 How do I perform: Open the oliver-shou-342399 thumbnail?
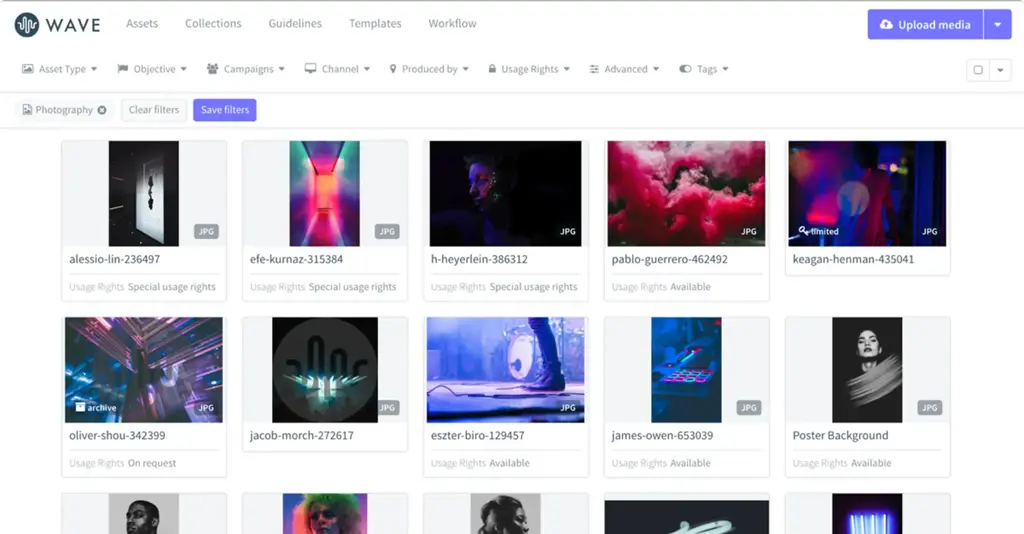tap(144, 370)
